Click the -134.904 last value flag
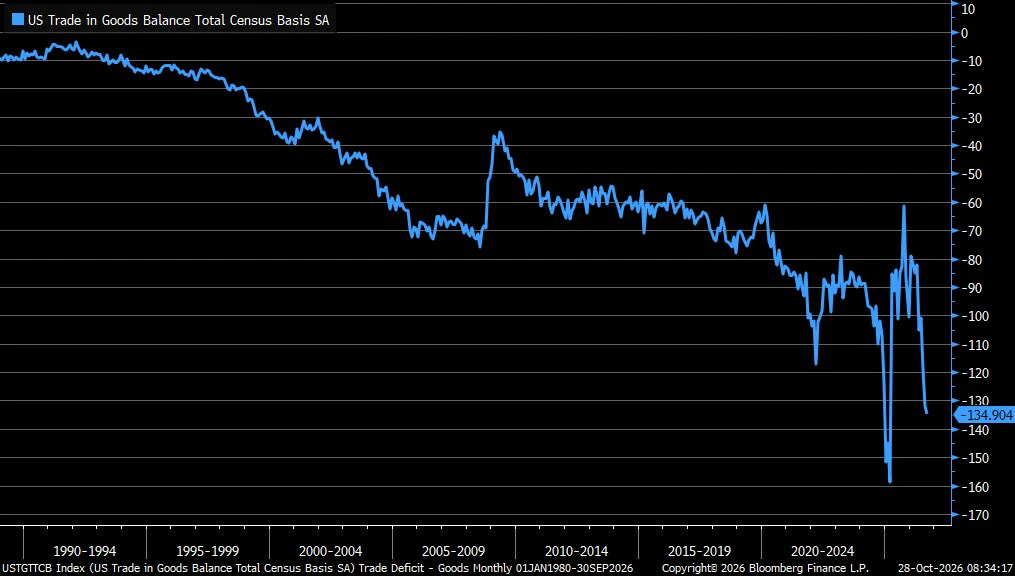 tap(985, 415)
